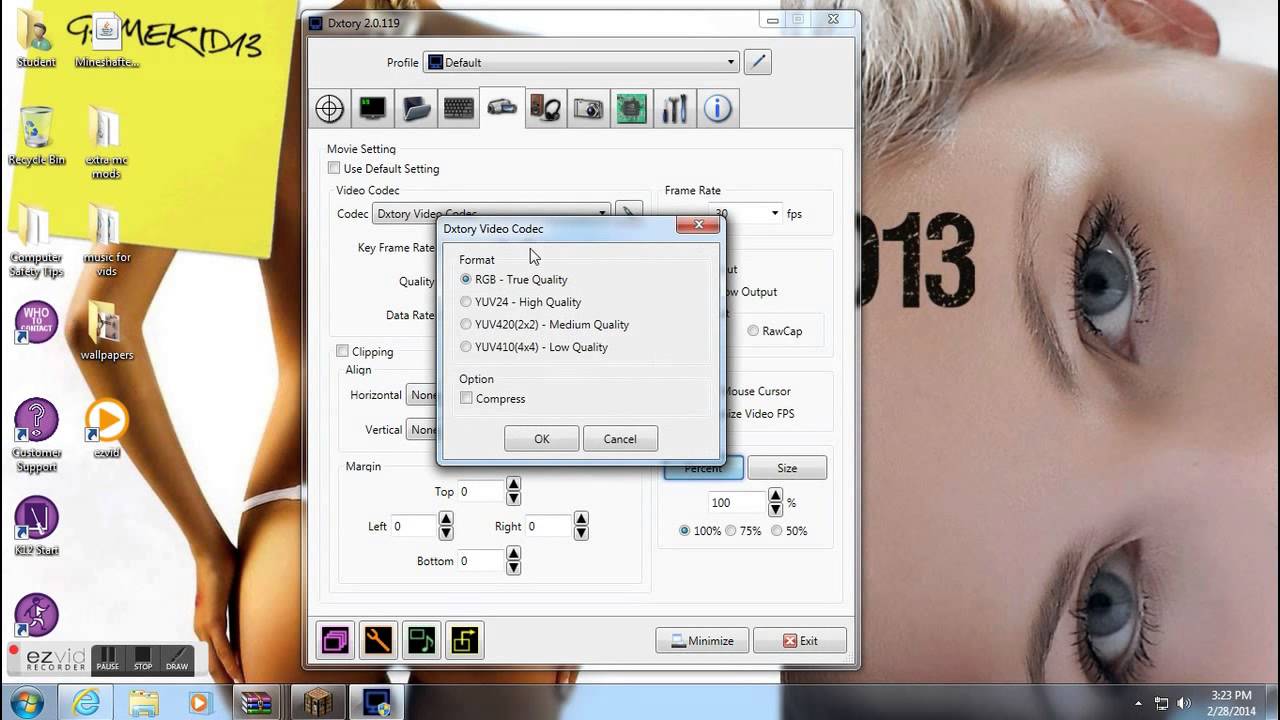Select YUV24 - High Quality format
Screen dimensions: 1280x720
pos(521,302)
